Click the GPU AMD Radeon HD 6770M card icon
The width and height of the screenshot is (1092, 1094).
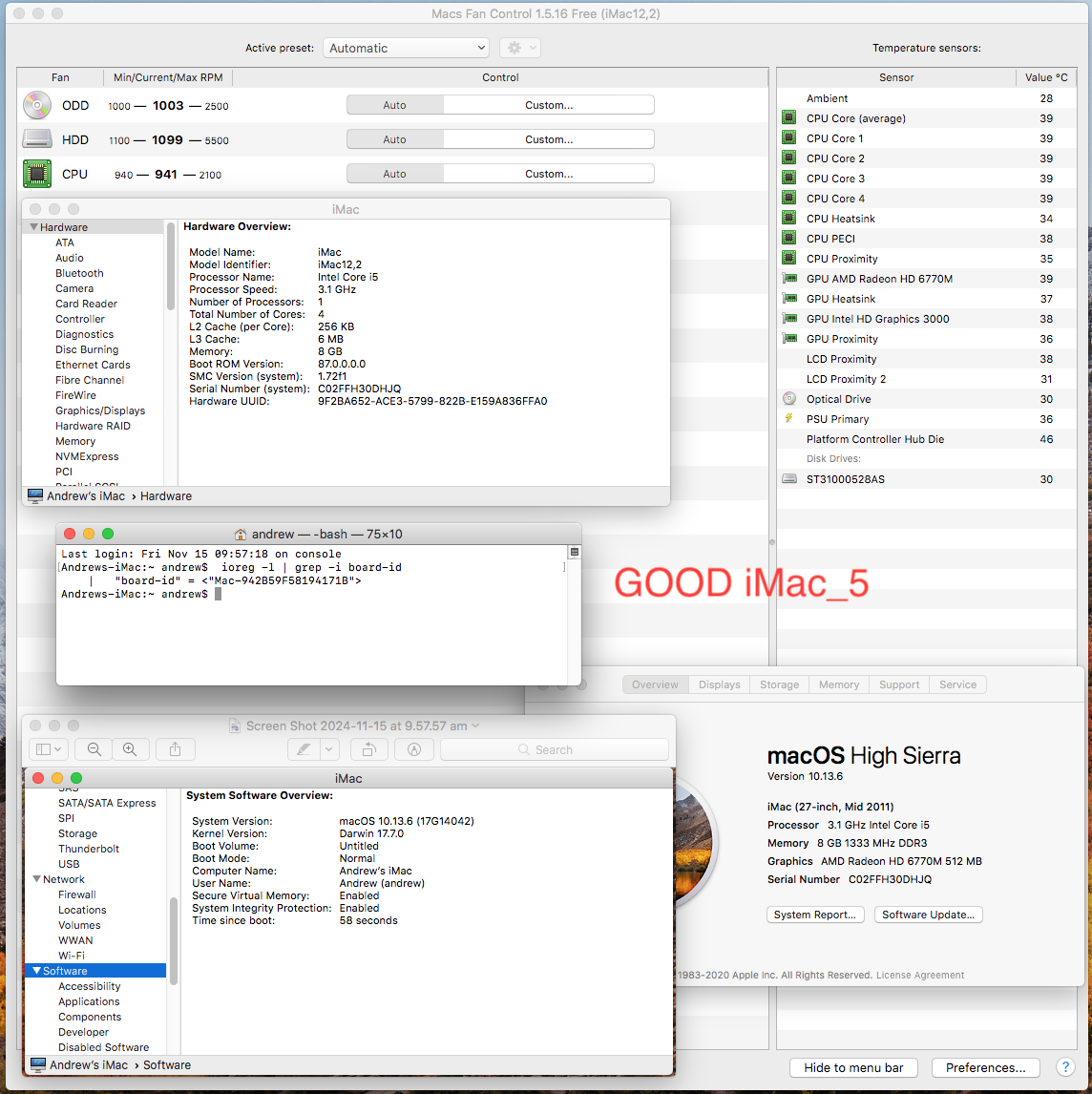click(789, 279)
